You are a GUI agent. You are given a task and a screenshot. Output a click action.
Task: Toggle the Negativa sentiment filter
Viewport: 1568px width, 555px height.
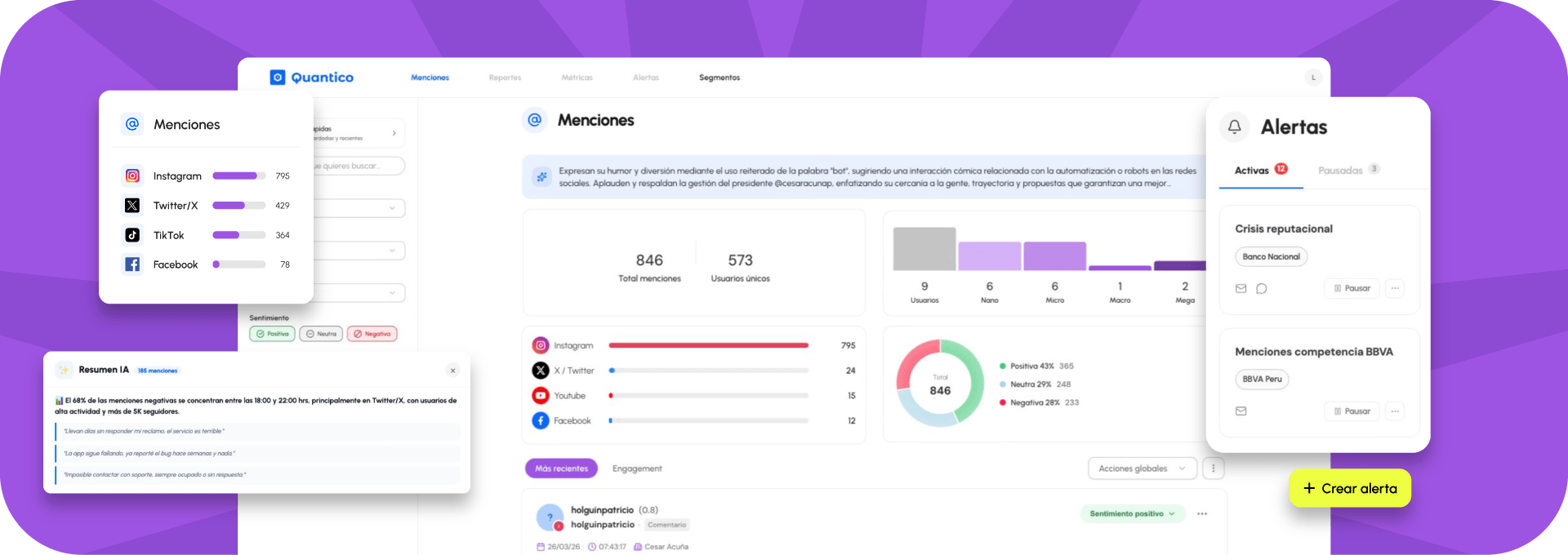[x=372, y=334]
